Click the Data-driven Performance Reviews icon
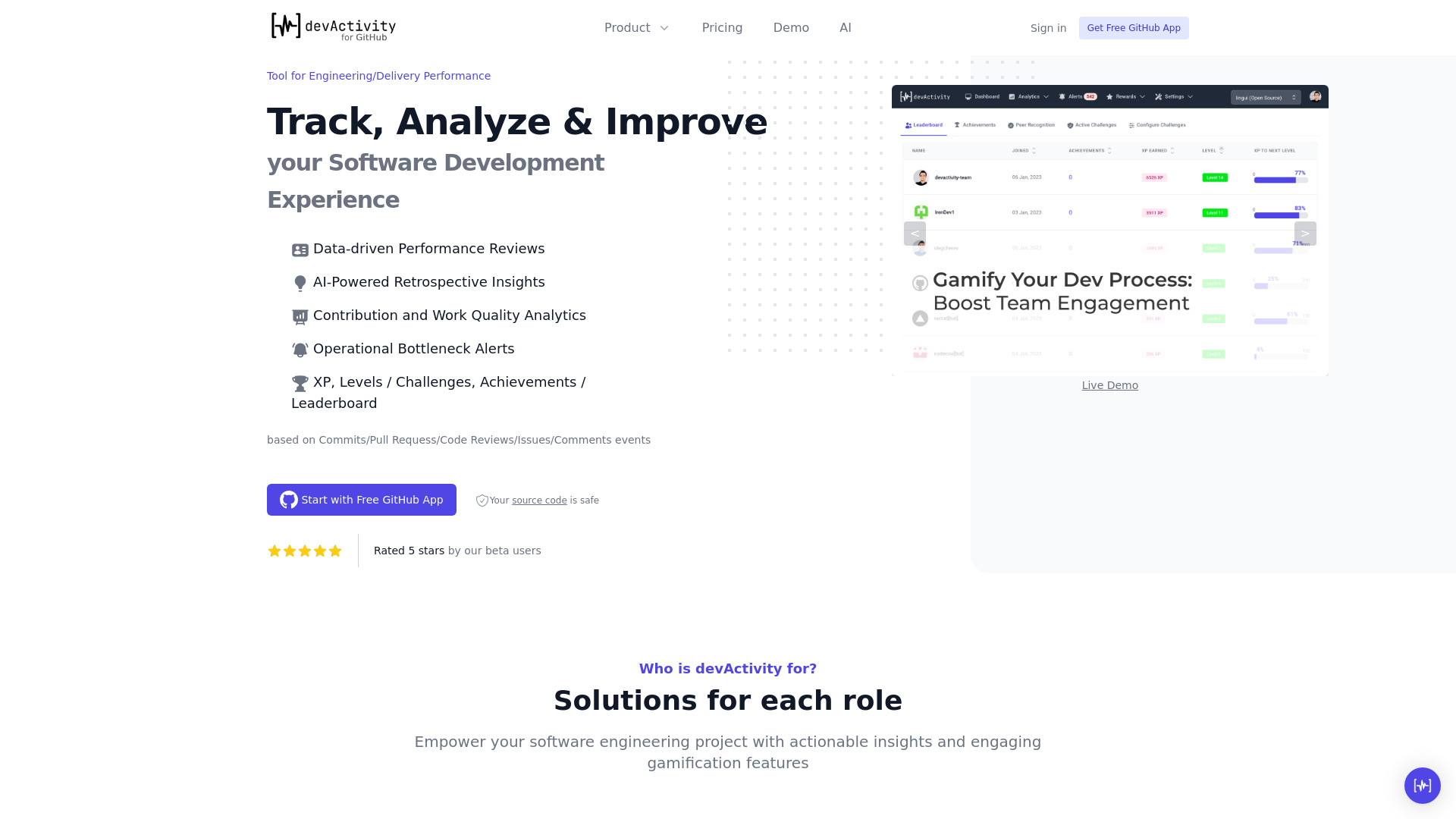1456x819 pixels. click(300, 249)
